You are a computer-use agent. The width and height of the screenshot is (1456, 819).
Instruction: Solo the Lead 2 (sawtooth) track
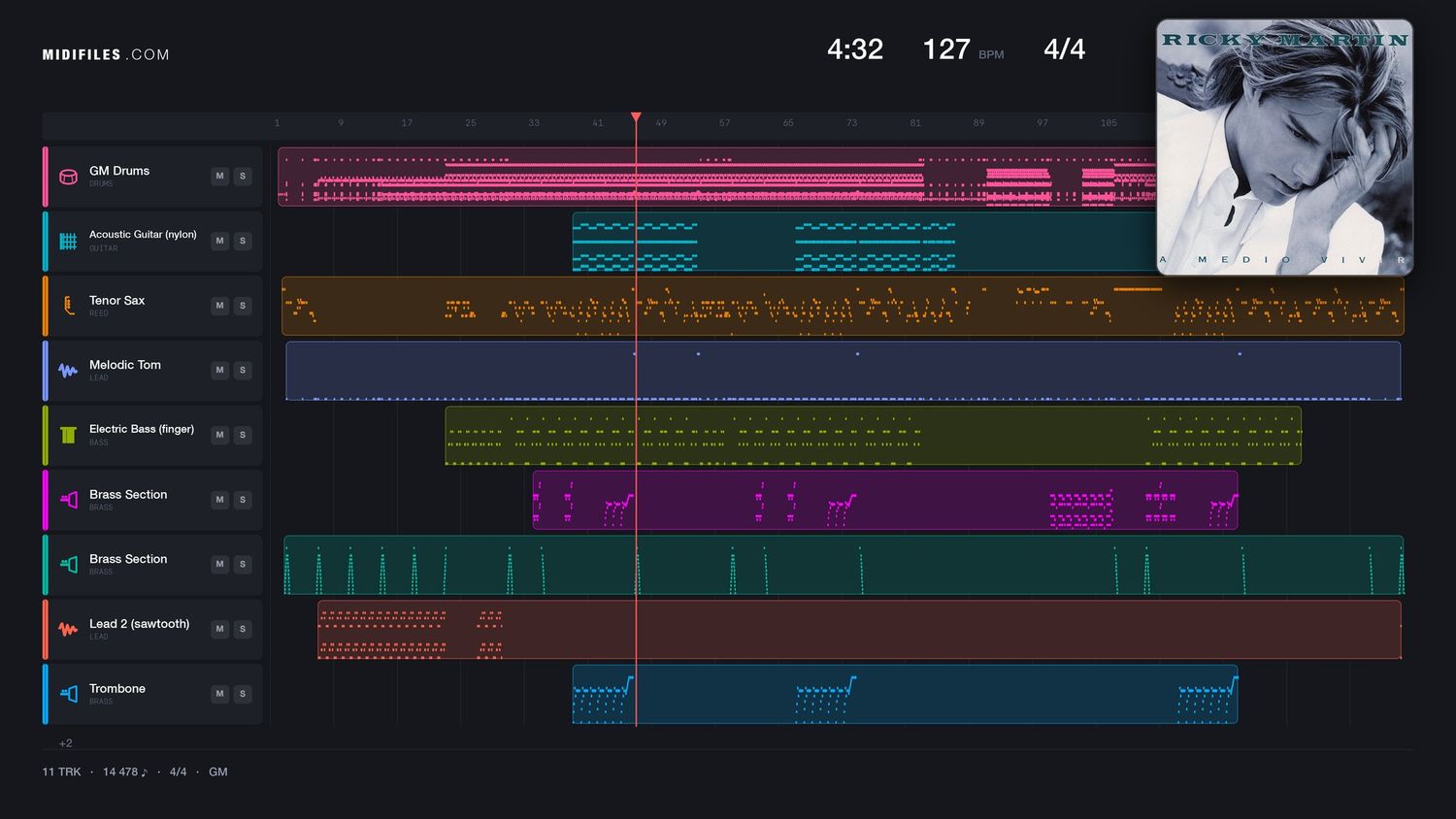(x=243, y=629)
